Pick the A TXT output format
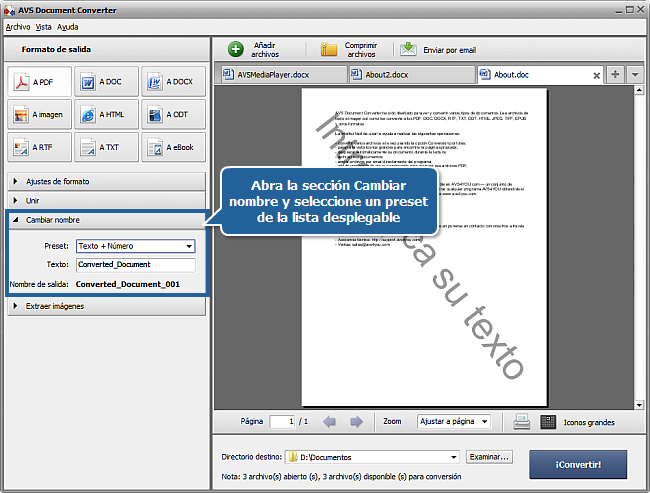The width and height of the screenshot is (650, 493). (107, 147)
